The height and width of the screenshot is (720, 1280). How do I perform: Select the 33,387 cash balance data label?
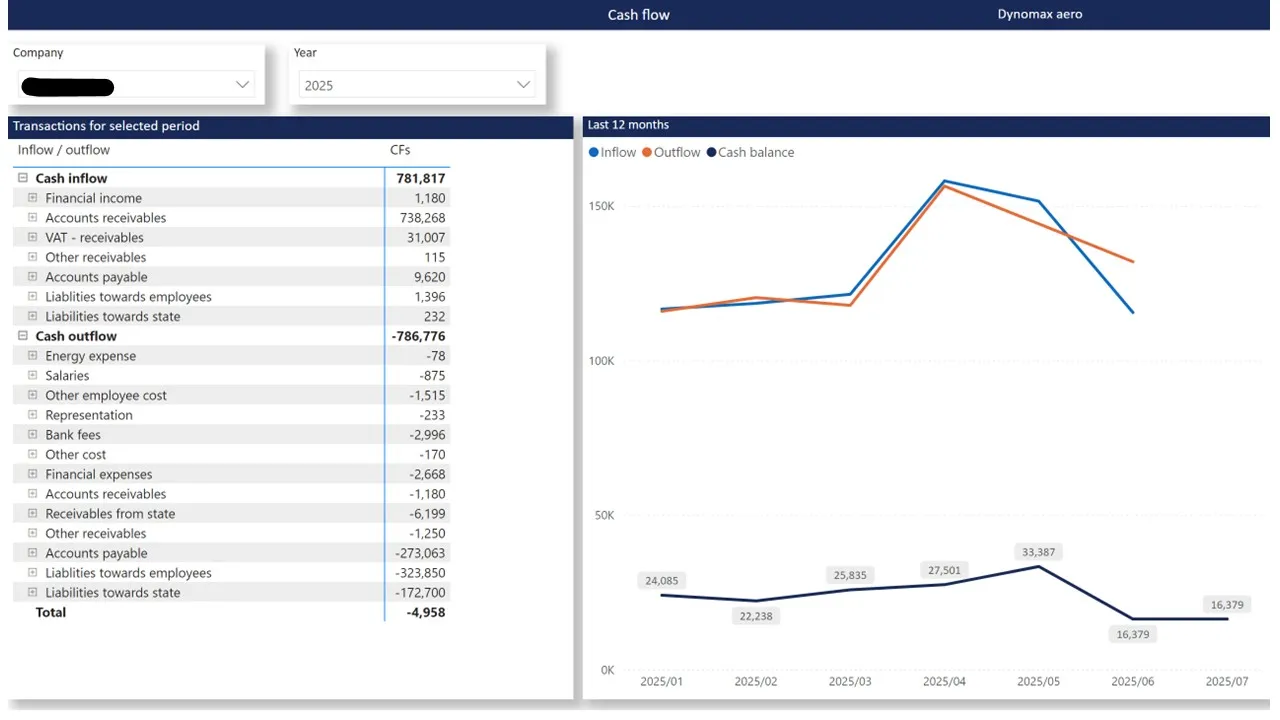coord(1039,552)
